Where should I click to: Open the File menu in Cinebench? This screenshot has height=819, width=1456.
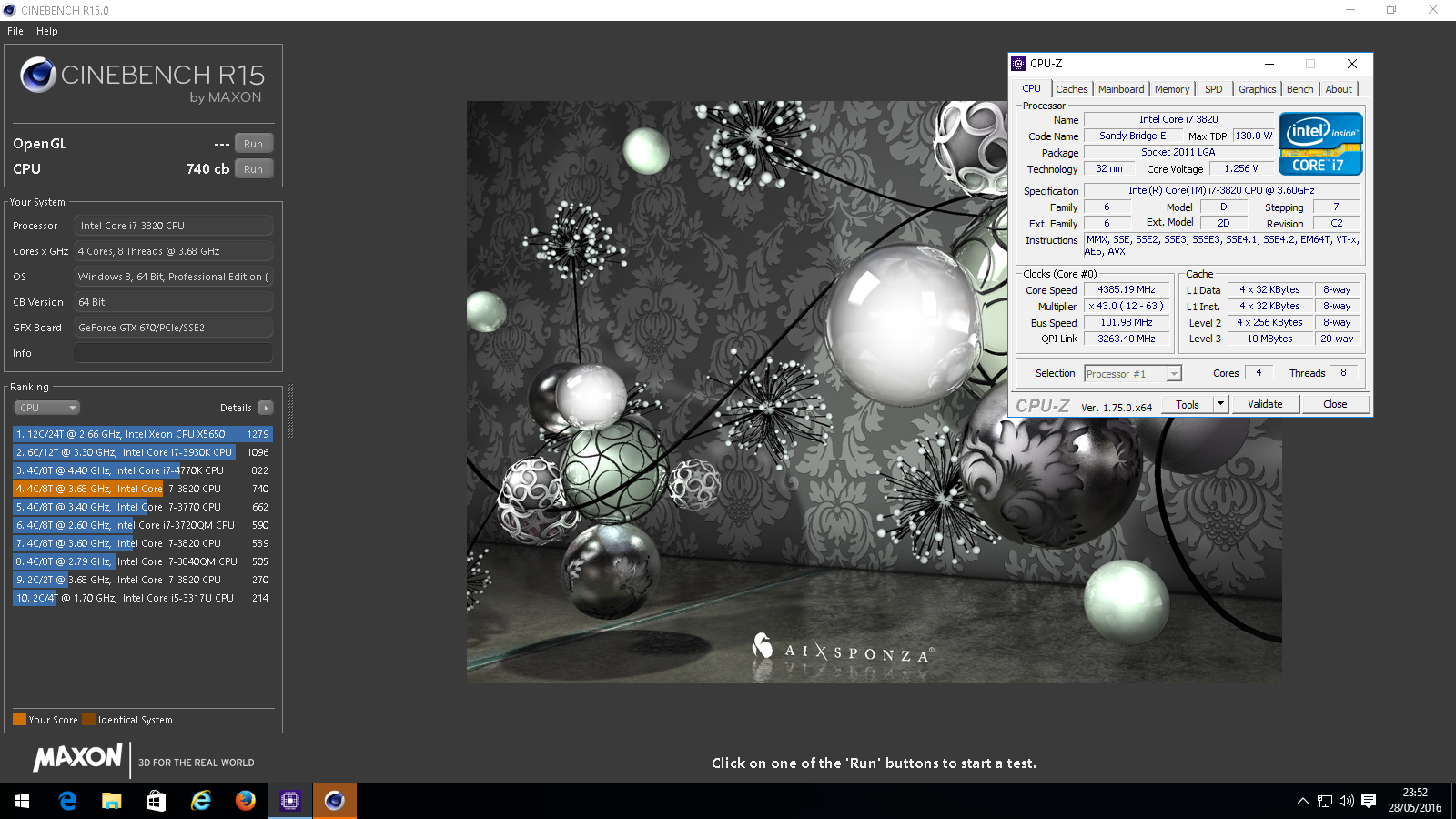15,31
